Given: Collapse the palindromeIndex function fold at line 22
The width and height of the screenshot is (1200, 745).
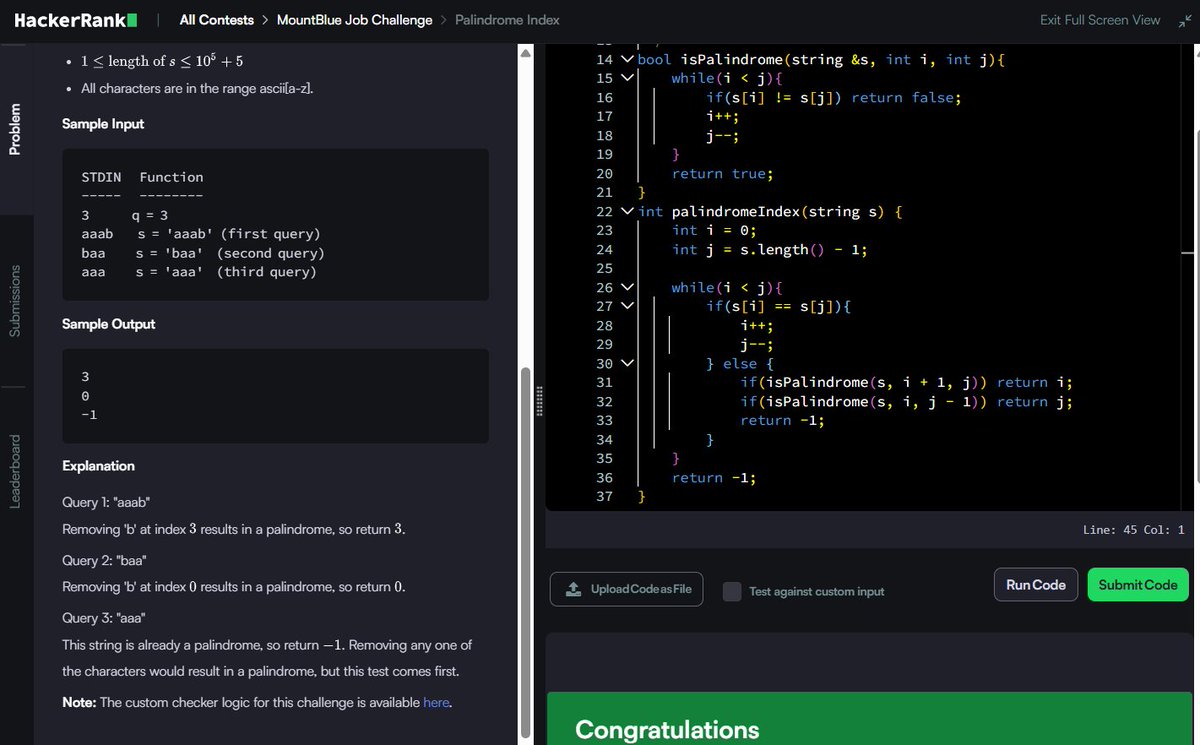Looking at the screenshot, I should pyautogui.click(x=627, y=211).
